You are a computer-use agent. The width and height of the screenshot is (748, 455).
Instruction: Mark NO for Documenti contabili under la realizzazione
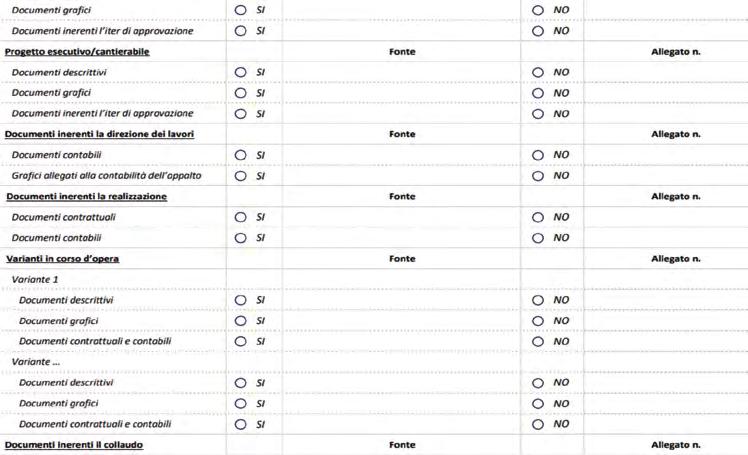click(x=538, y=238)
